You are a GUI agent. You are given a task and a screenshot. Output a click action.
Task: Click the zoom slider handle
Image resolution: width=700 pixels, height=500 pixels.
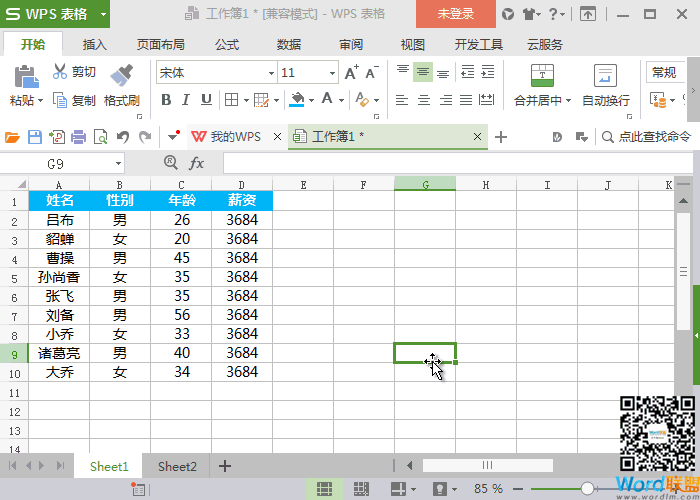pos(588,488)
